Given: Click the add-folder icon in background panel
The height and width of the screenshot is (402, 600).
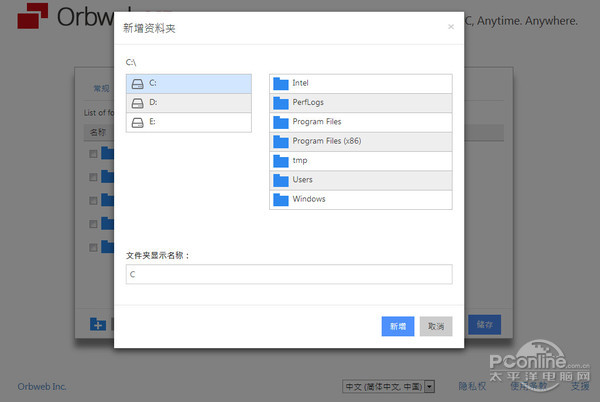Looking at the screenshot, I should 98,324.
